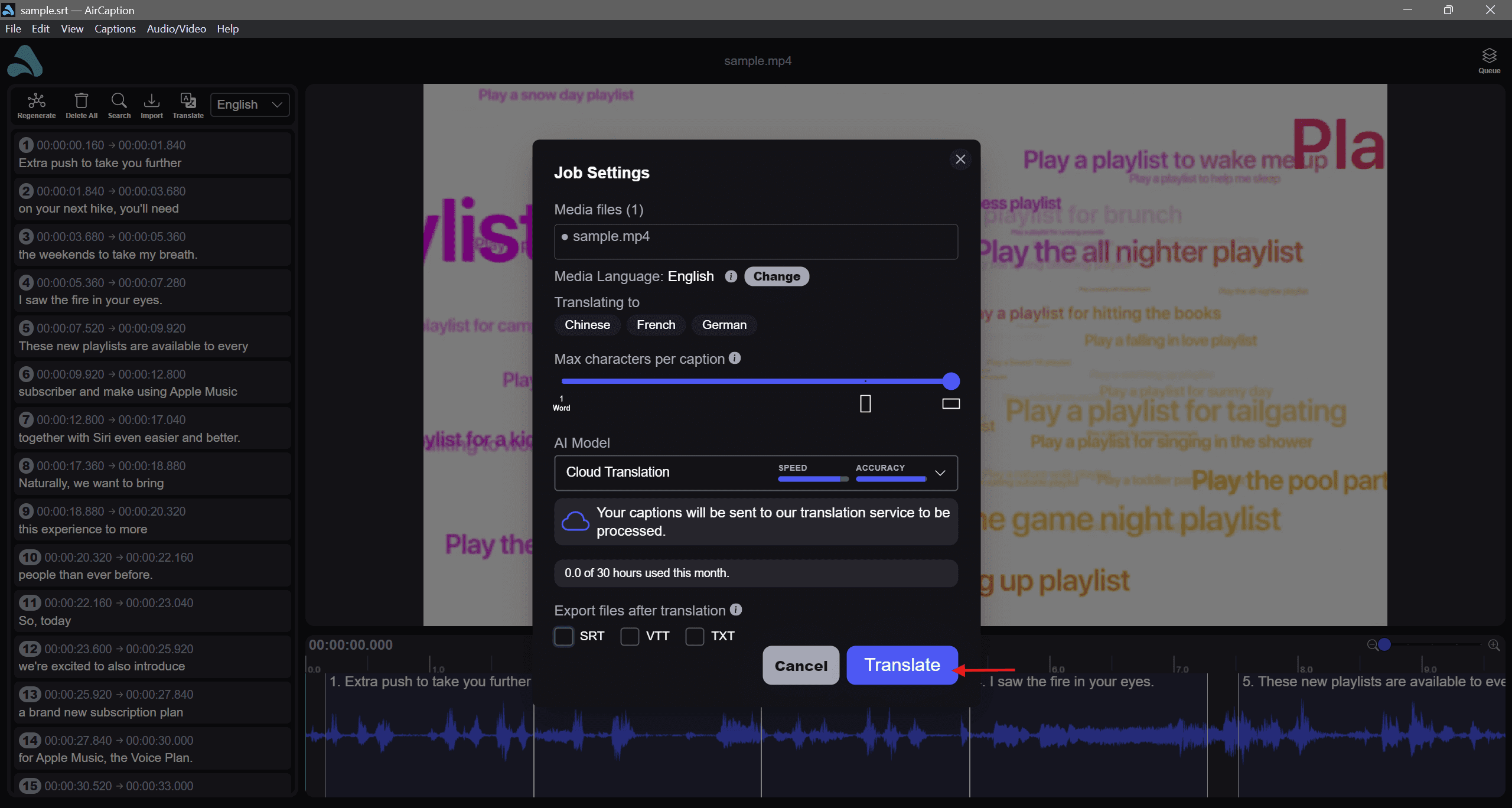Open the Queue panel icon

click(x=1489, y=61)
